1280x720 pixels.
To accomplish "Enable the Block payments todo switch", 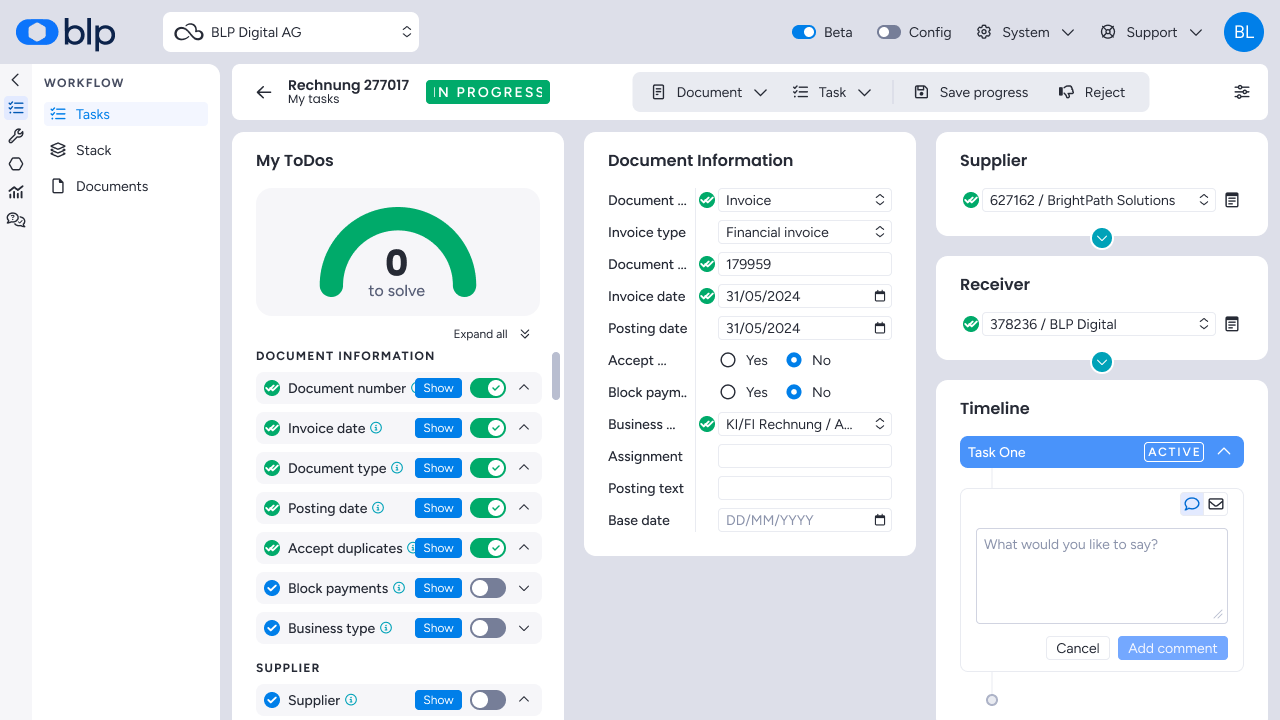I will [488, 588].
